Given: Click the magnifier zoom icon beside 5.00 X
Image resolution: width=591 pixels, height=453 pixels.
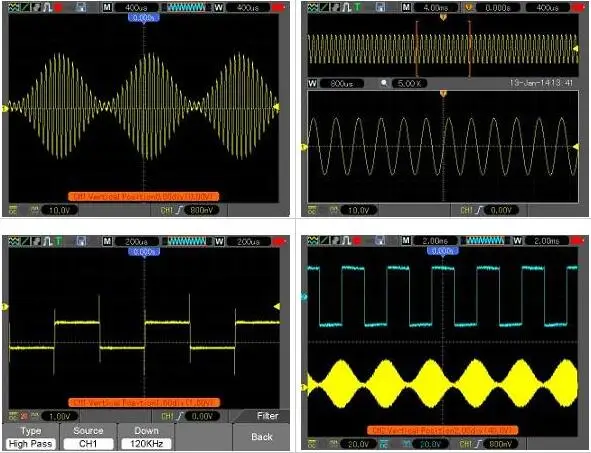Looking at the screenshot, I should (384, 83).
